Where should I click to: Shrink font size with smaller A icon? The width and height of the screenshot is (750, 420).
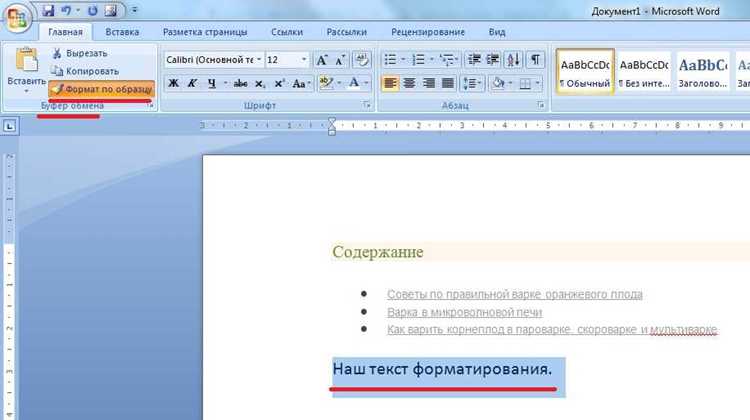pos(340,60)
